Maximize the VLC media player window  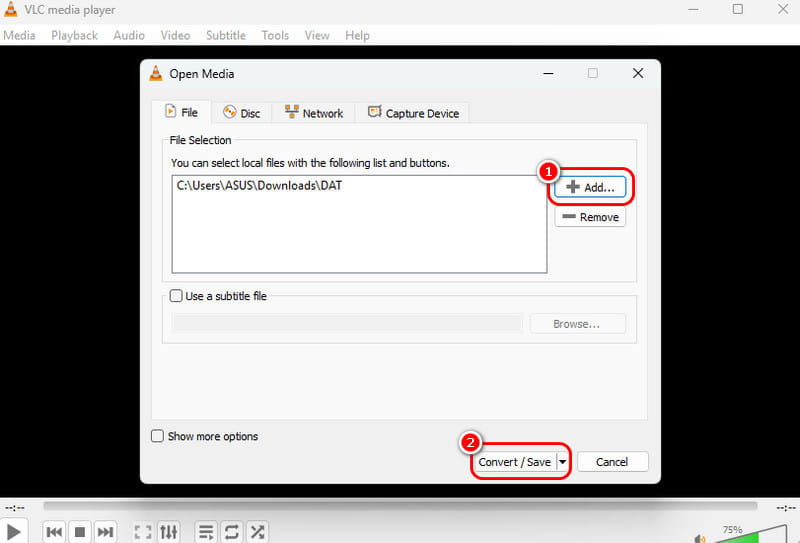click(738, 9)
